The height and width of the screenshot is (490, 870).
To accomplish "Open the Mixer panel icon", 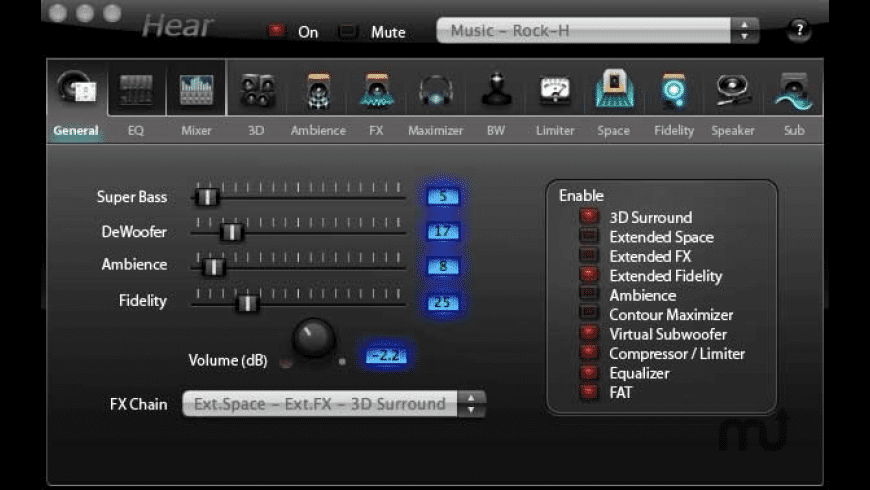I will click(x=196, y=89).
